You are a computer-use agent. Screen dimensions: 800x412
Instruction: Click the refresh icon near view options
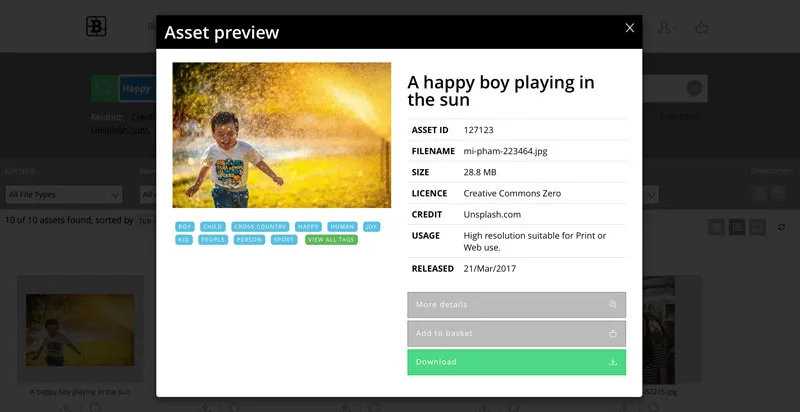782,227
